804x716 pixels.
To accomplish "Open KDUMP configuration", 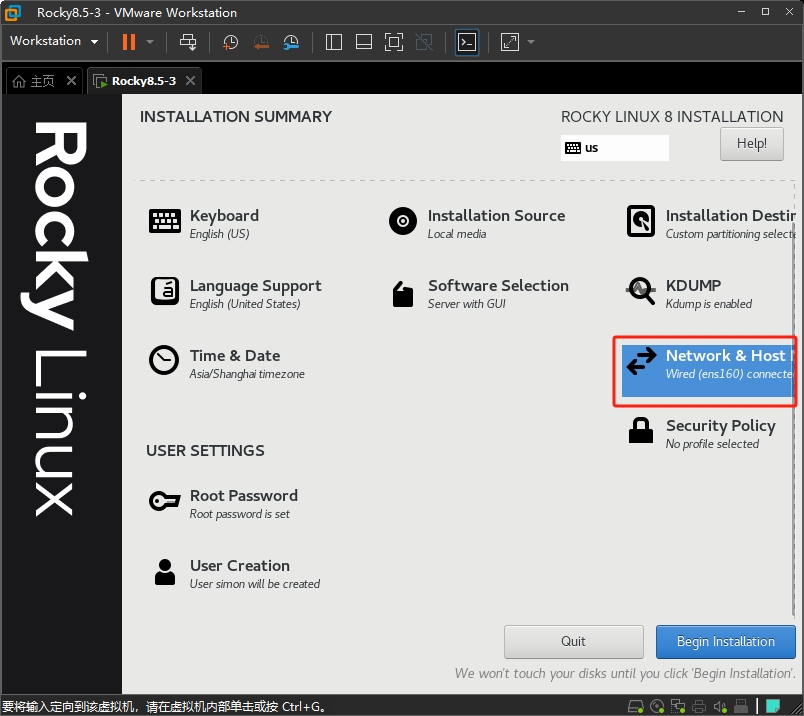I will [689, 294].
